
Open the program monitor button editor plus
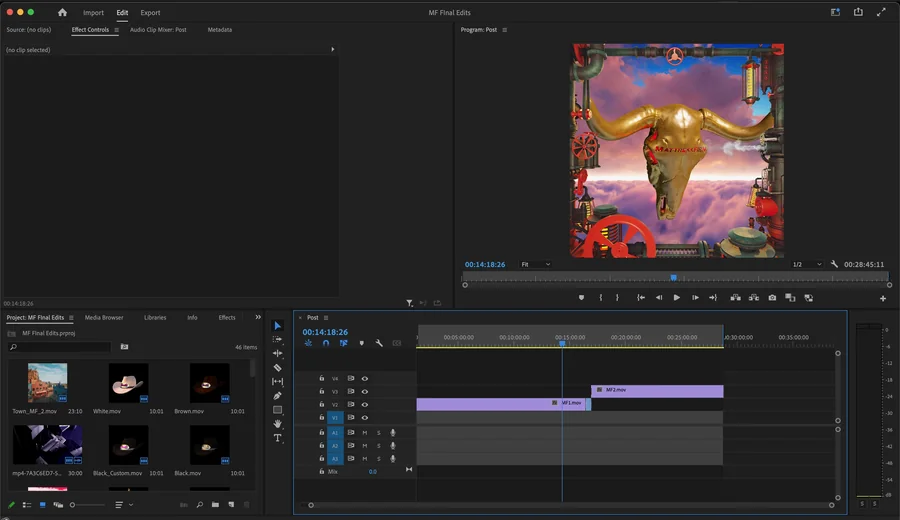click(883, 298)
